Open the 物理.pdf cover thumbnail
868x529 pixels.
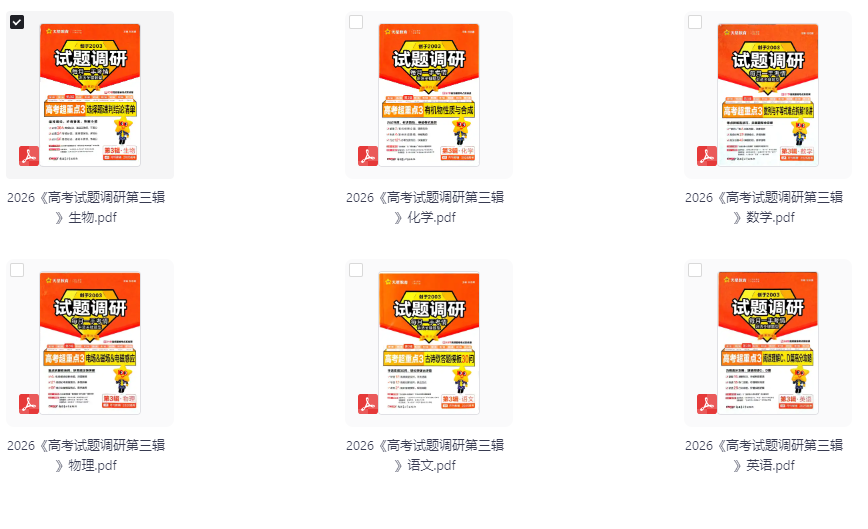point(90,343)
